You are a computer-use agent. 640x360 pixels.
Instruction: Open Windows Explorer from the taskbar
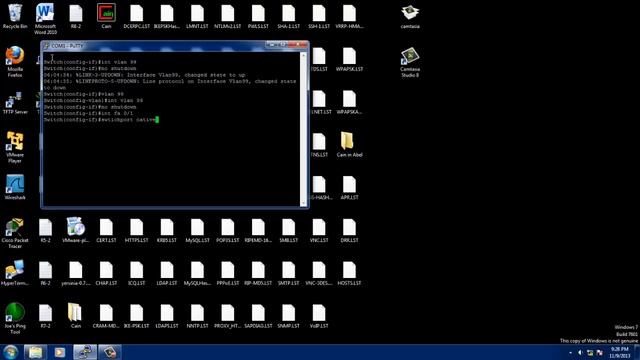click(35, 352)
